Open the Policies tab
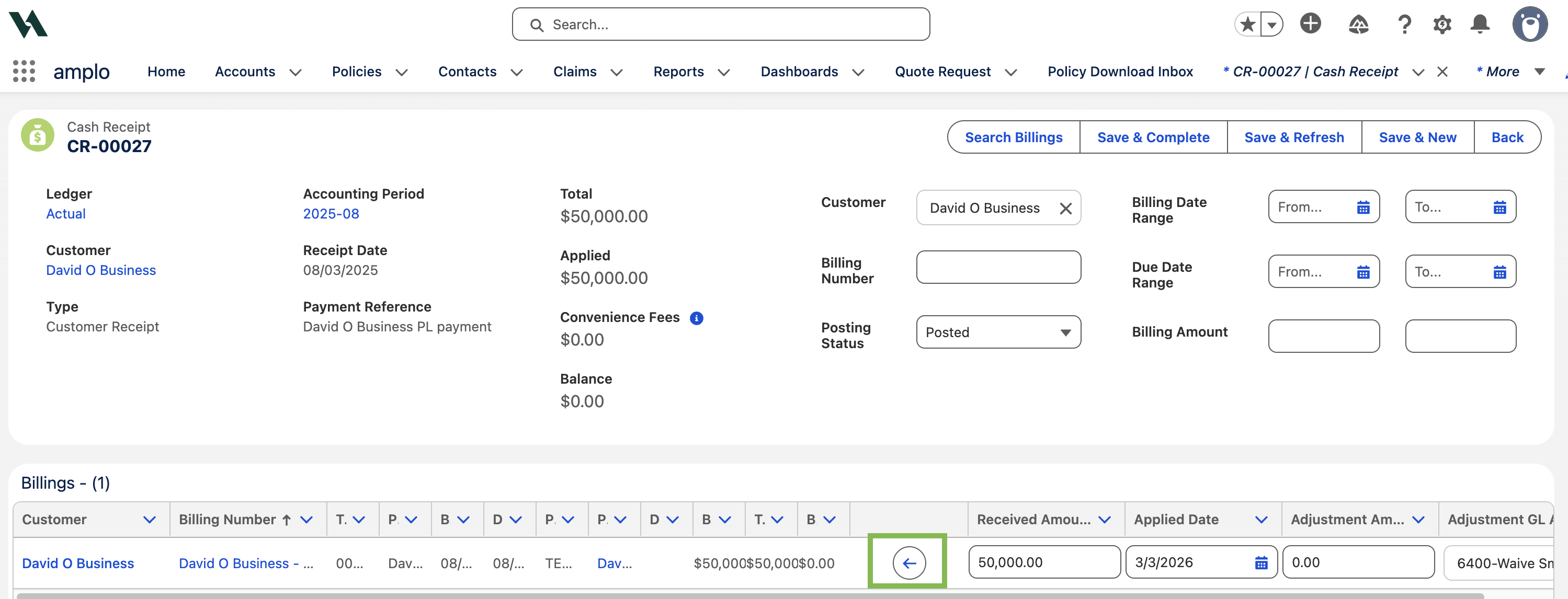This screenshot has height=599, width=1568. point(357,72)
